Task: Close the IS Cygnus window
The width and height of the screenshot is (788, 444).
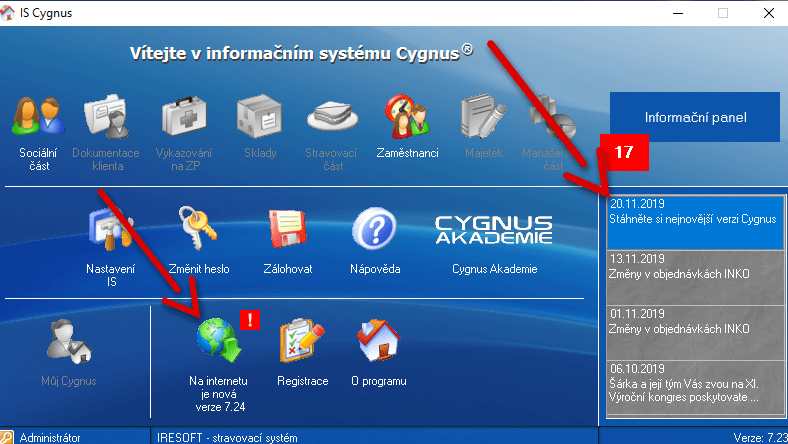Action: 768,13
